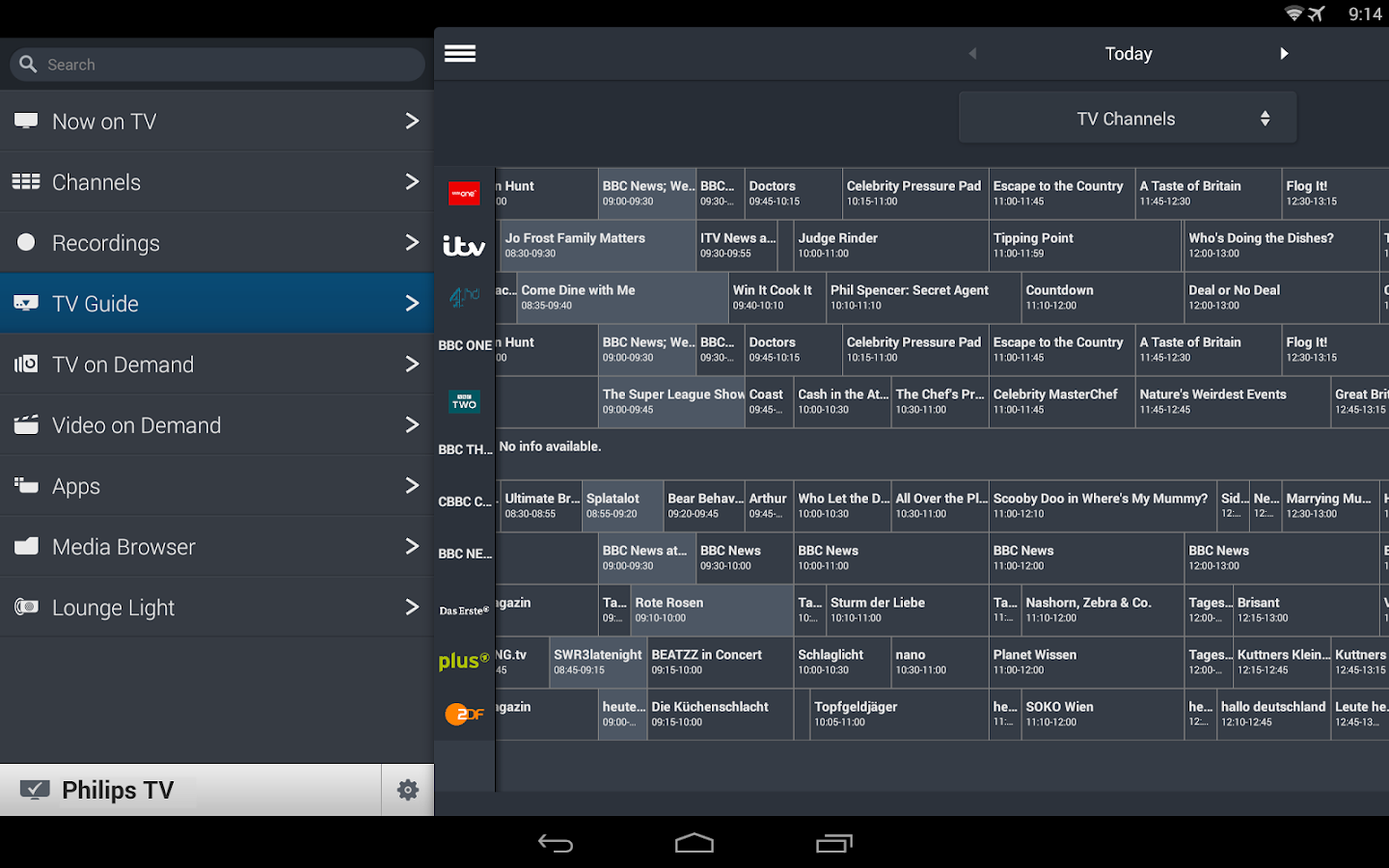Open settings with the gear icon

pyautogui.click(x=408, y=790)
